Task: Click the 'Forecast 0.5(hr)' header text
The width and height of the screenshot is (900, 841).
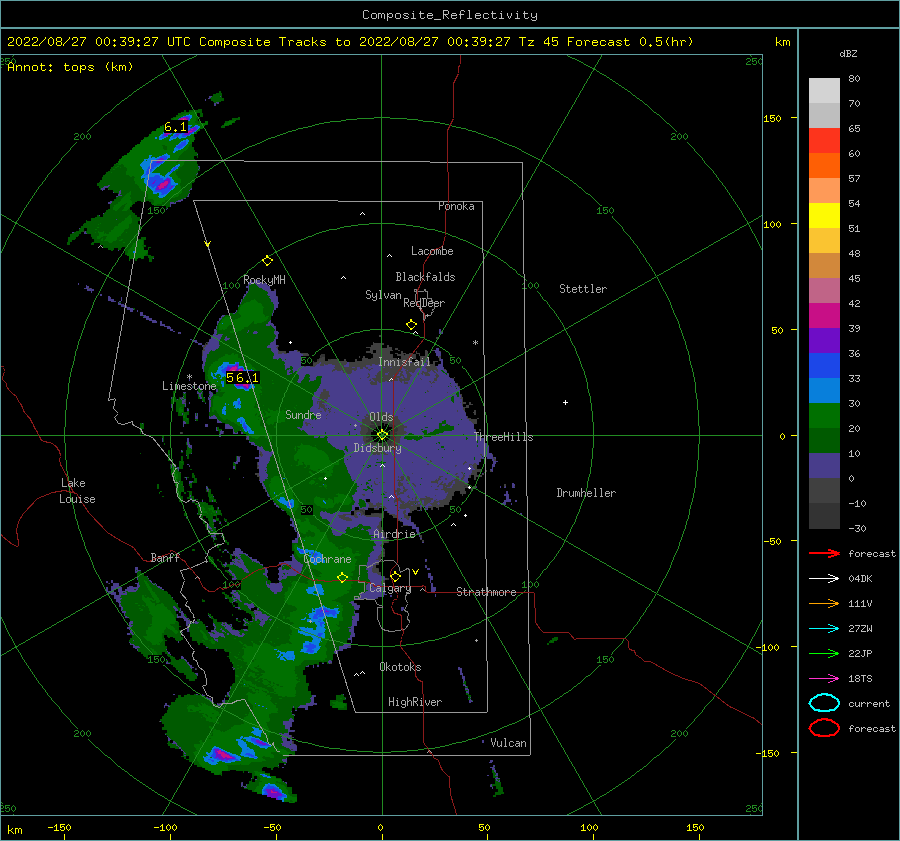Action: tap(630, 42)
